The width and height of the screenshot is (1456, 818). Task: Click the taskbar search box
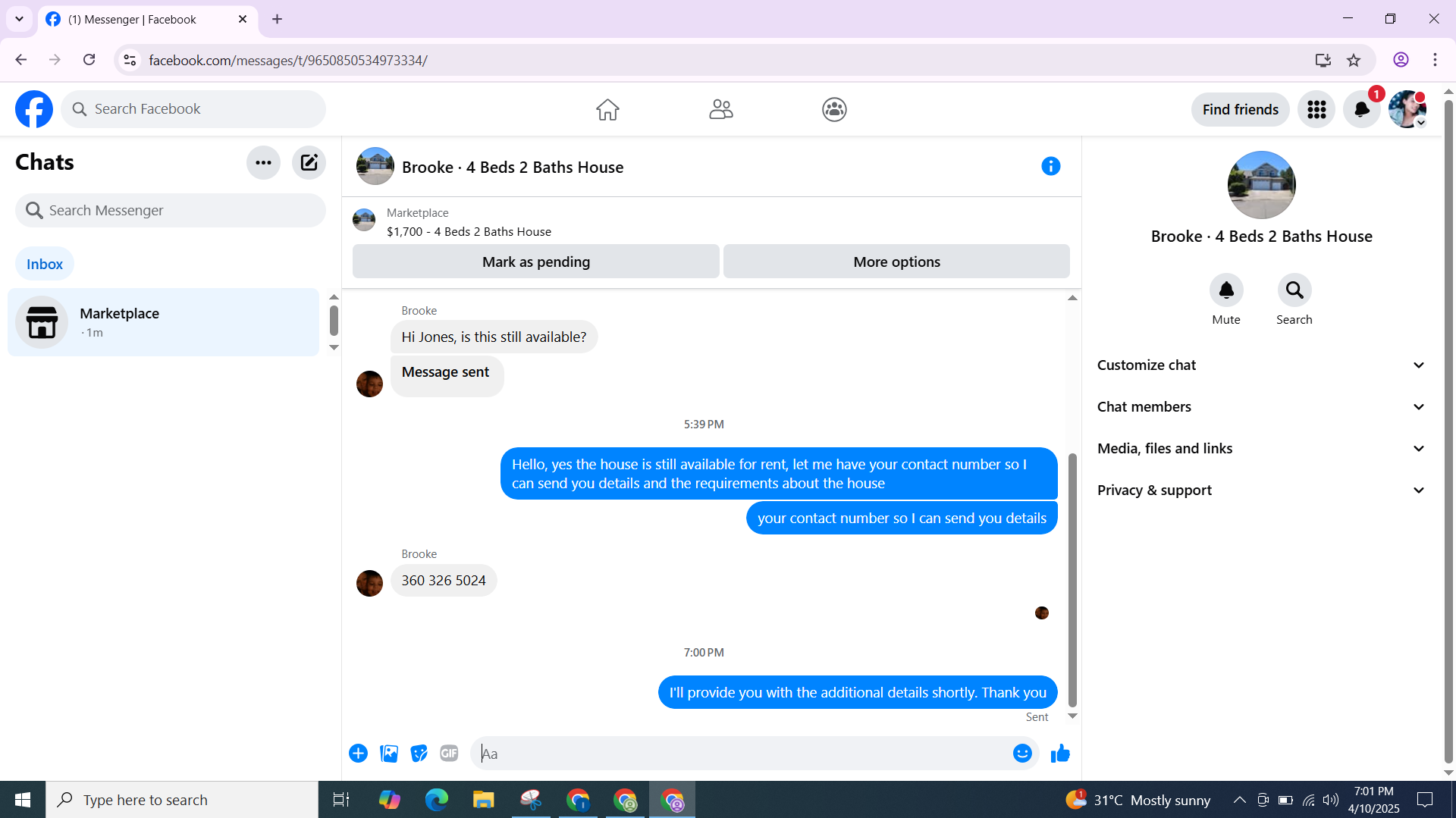(x=182, y=800)
